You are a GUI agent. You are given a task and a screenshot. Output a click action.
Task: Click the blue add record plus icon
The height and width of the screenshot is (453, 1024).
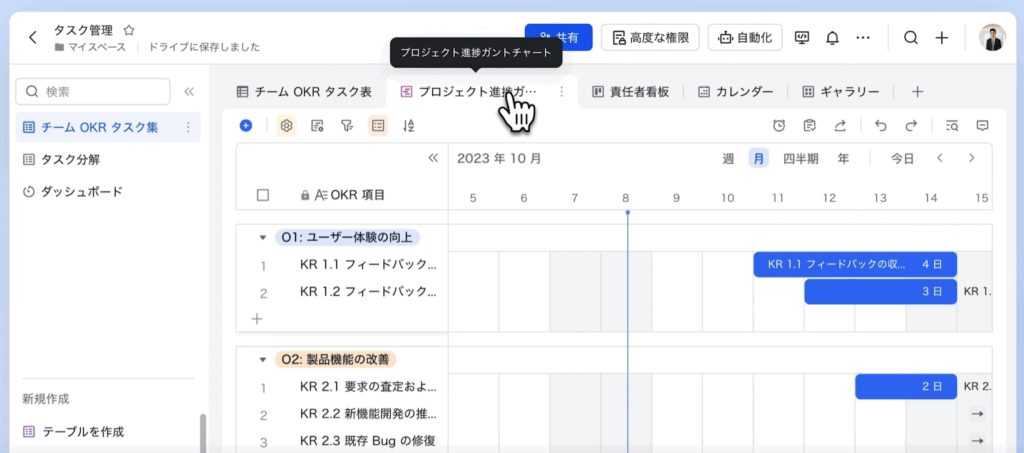[246, 125]
